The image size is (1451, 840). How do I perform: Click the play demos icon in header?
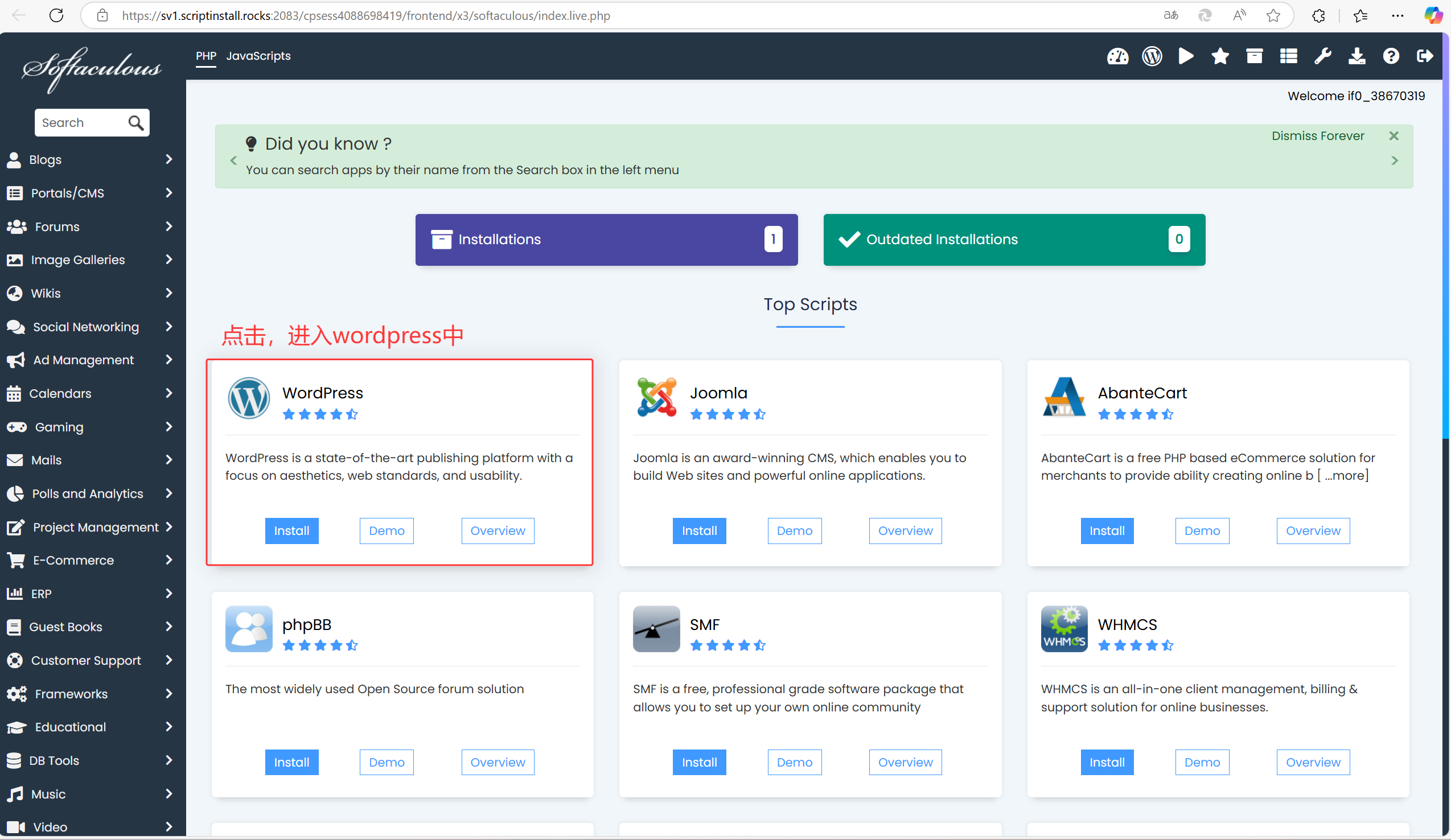(1186, 56)
